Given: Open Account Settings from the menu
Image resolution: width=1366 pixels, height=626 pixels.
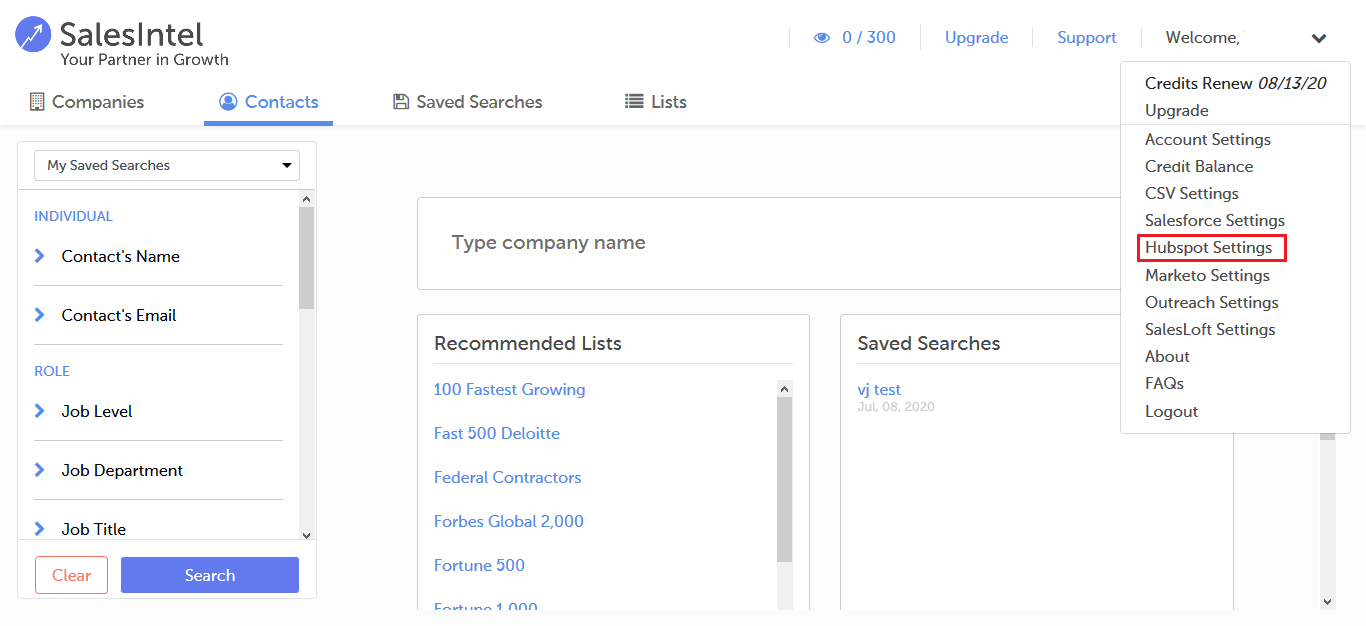Looking at the screenshot, I should (x=1208, y=140).
